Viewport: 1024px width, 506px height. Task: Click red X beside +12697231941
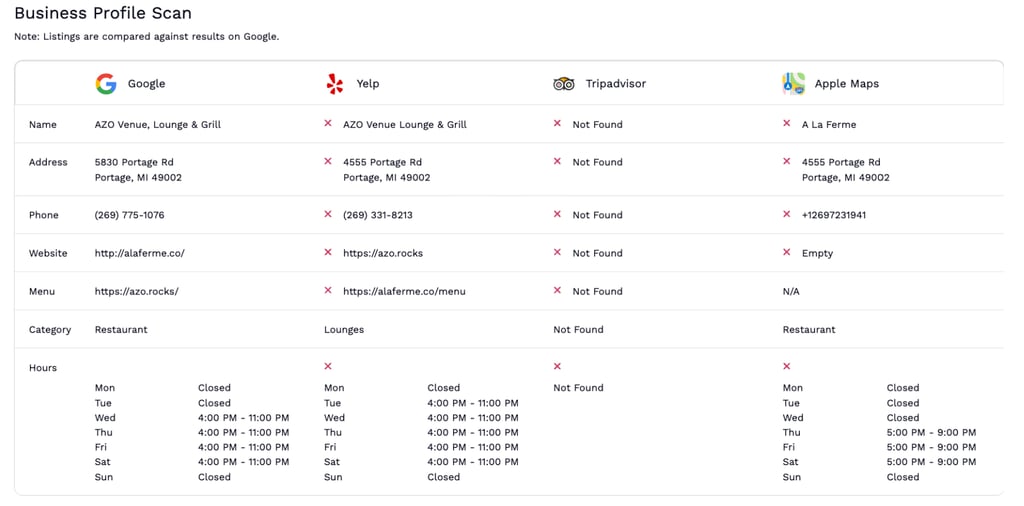point(786,214)
